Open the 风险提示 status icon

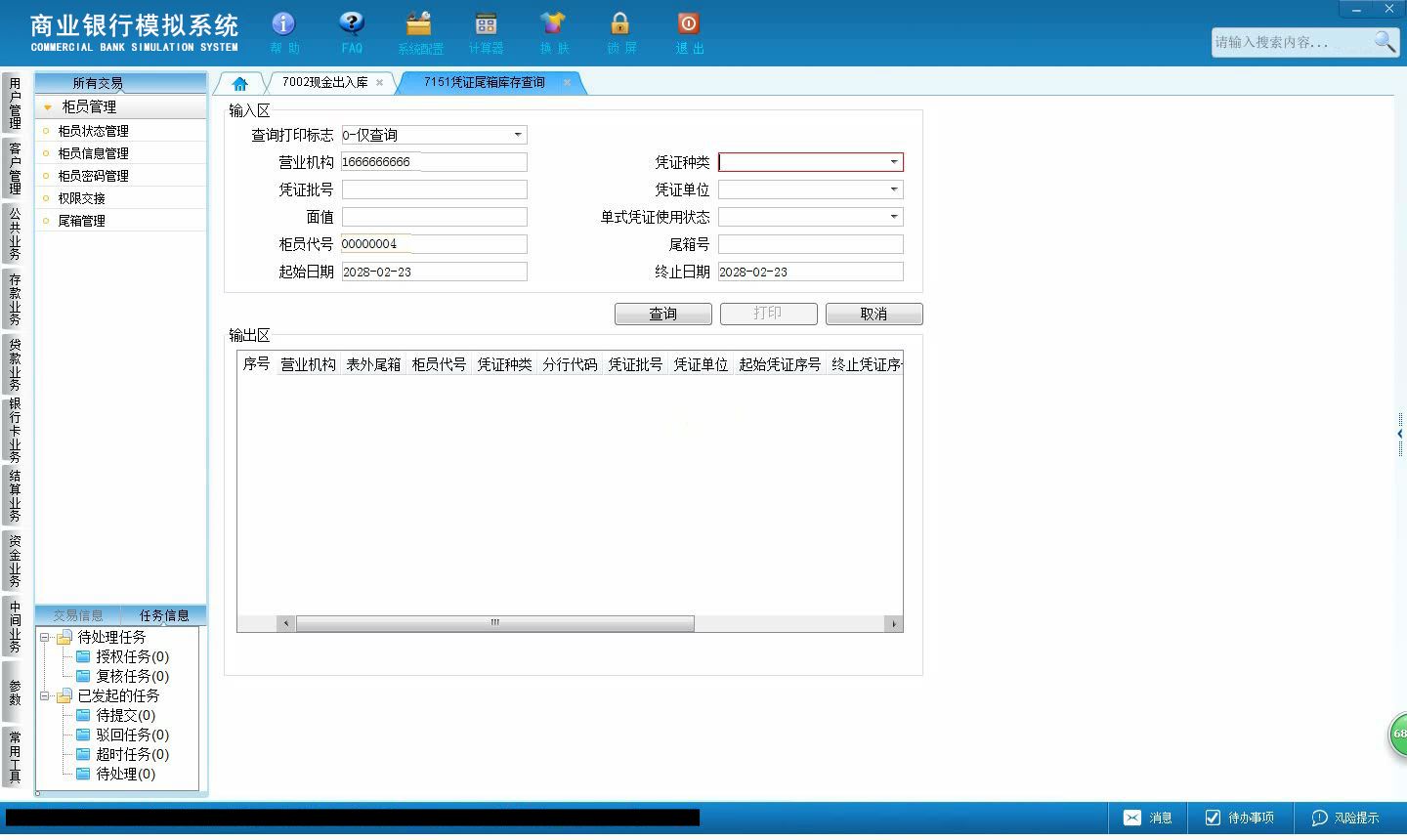click(1320, 818)
